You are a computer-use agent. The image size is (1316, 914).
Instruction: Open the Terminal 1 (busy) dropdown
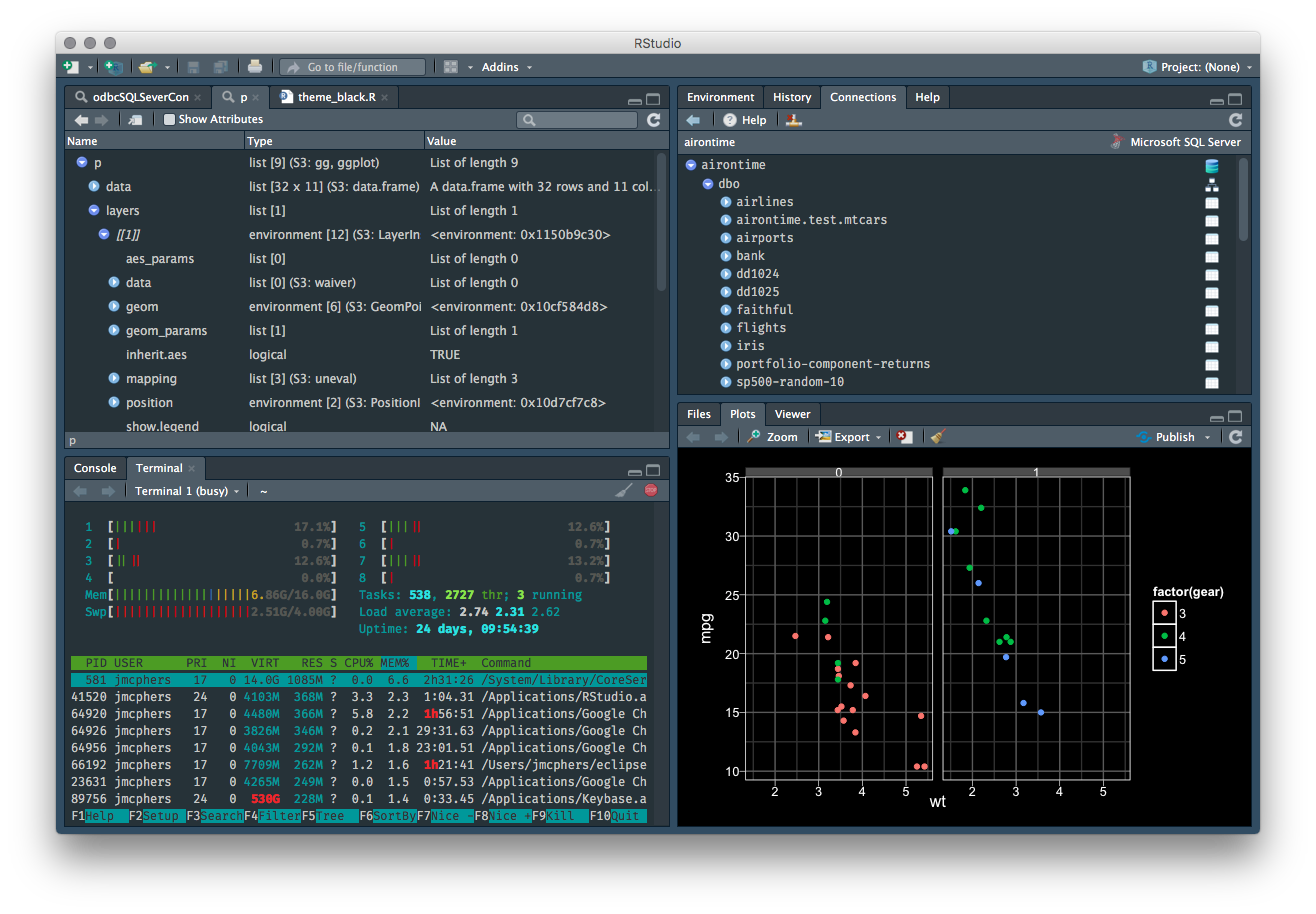(187, 491)
